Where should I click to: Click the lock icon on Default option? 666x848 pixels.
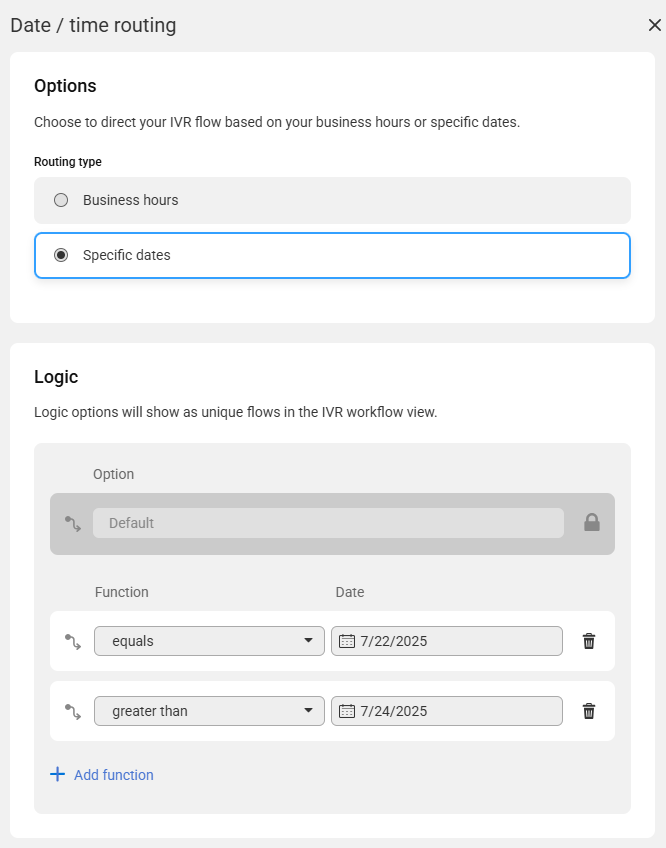[592, 522]
